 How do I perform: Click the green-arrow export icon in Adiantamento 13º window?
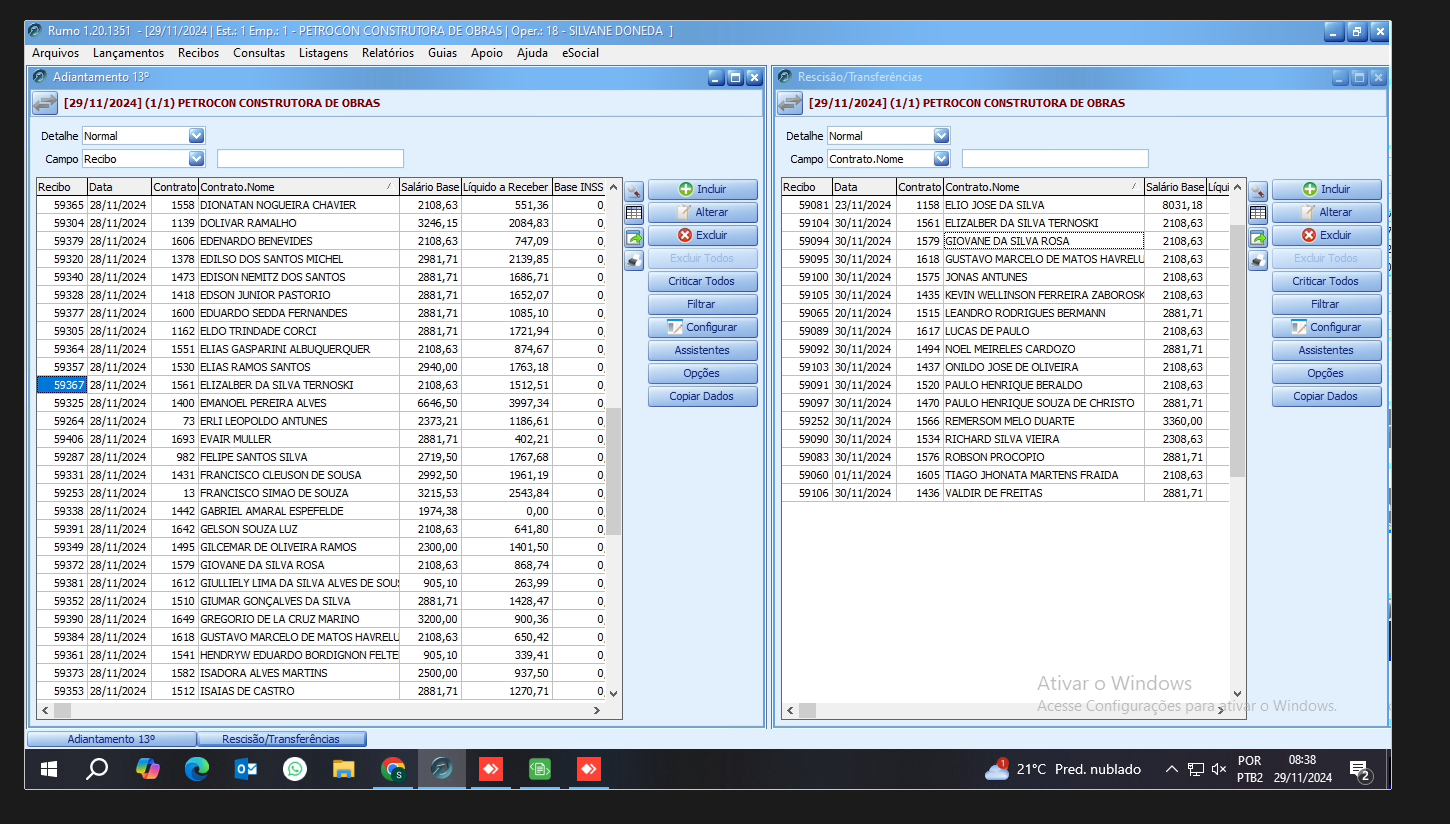634,237
